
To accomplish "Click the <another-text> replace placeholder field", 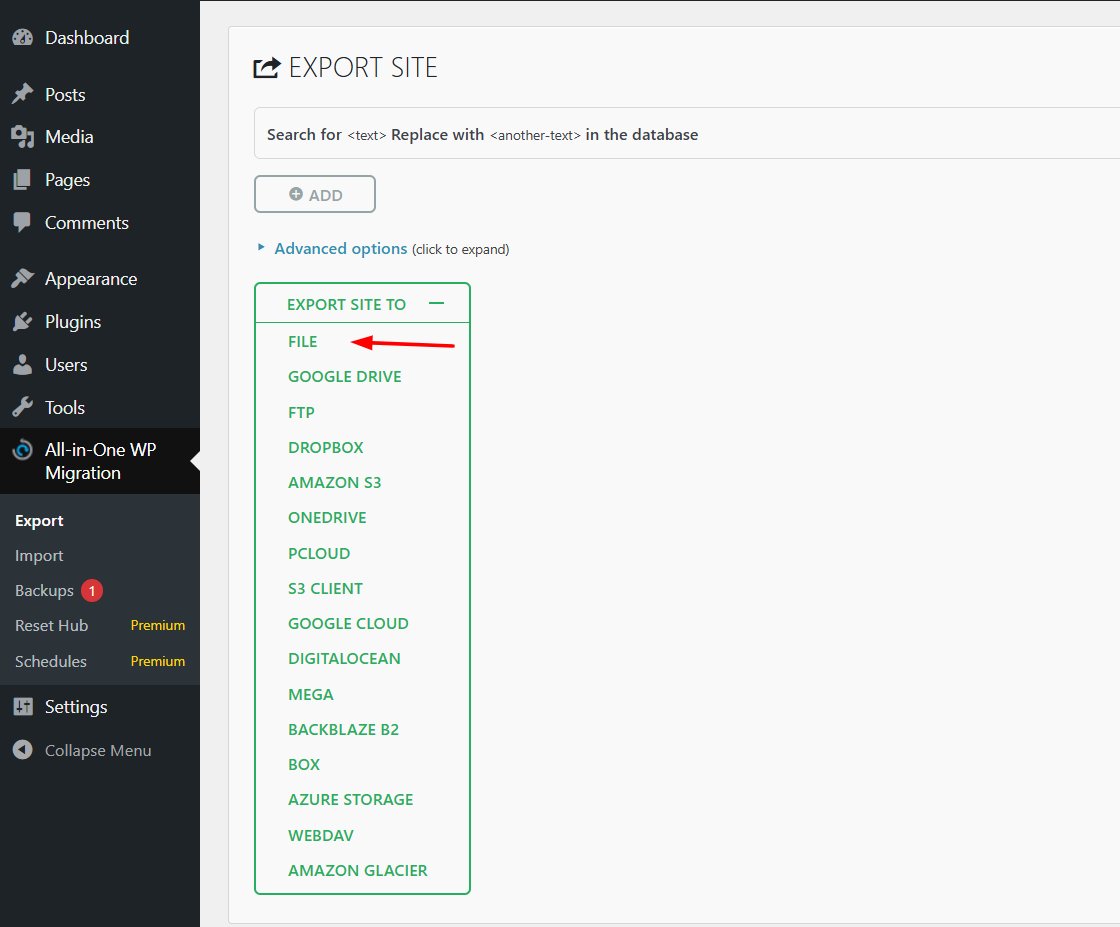I will [x=535, y=135].
